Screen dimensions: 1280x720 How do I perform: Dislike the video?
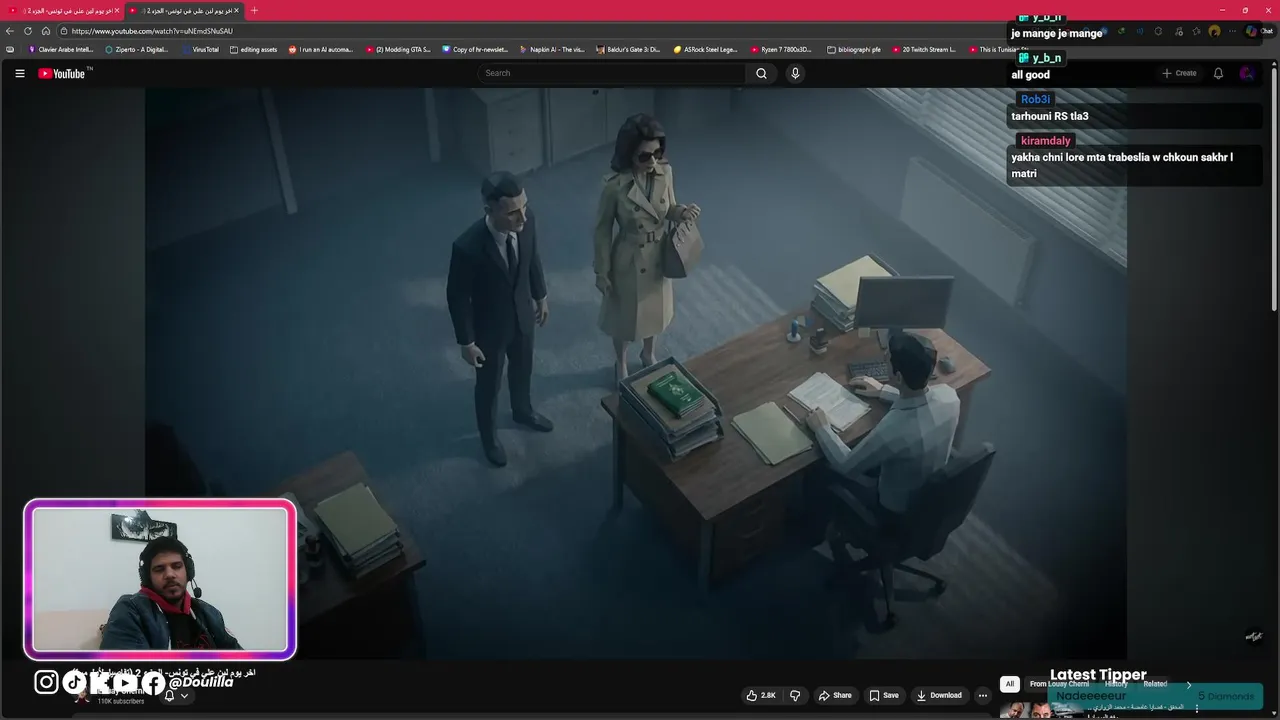pos(795,695)
